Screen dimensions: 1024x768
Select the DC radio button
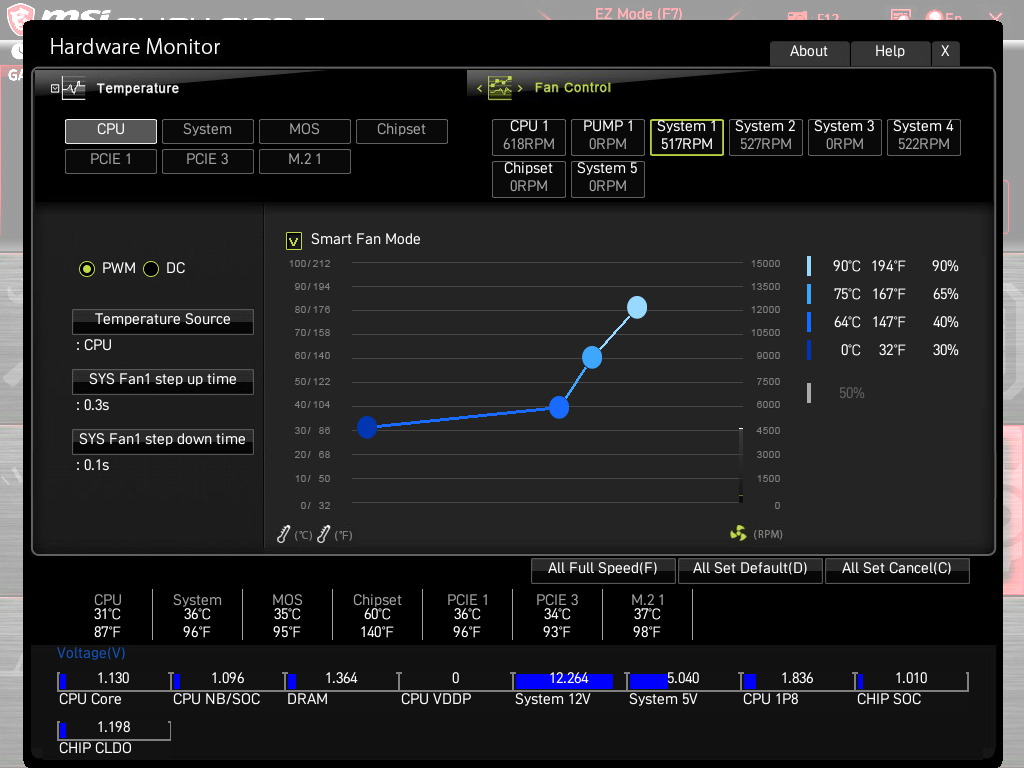click(x=151, y=268)
